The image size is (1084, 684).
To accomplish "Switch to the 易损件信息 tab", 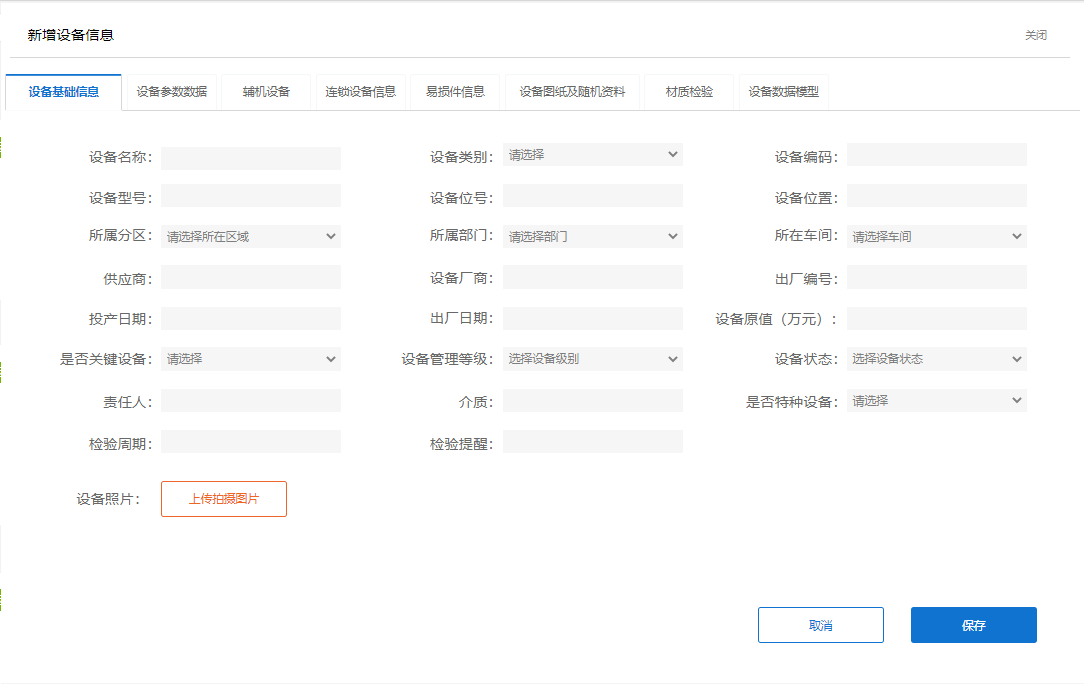I will (455, 92).
